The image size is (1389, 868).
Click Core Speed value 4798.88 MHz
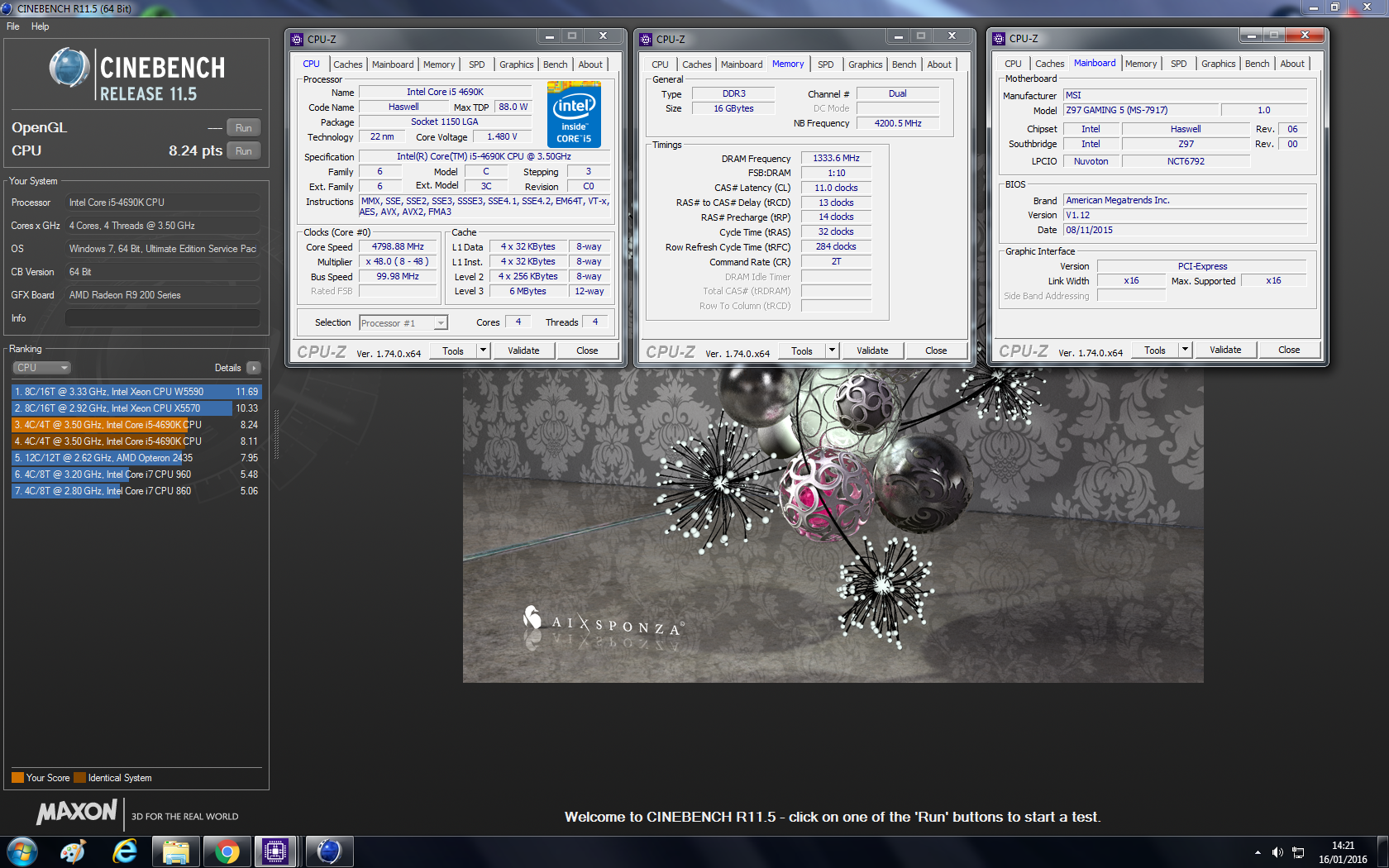coord(398,247)
